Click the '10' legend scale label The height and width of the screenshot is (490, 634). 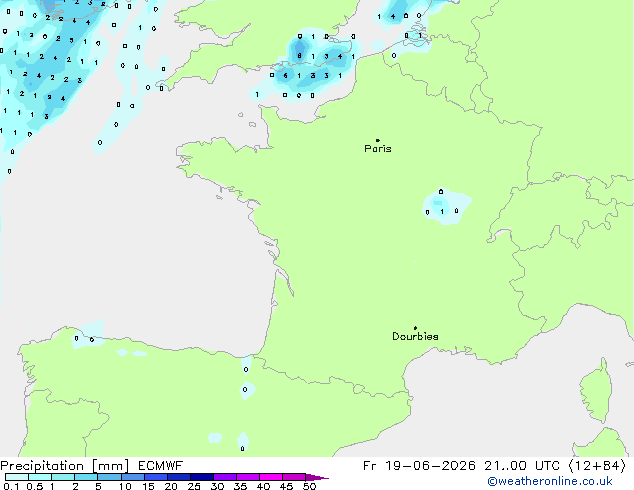coord(125,486)
